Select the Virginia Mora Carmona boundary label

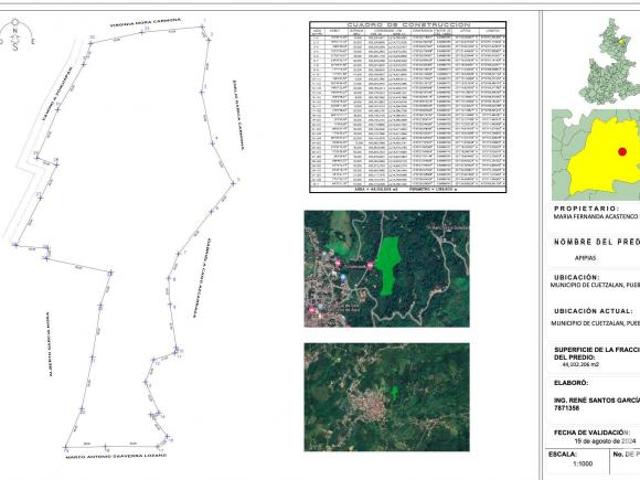tap(146, 23)
